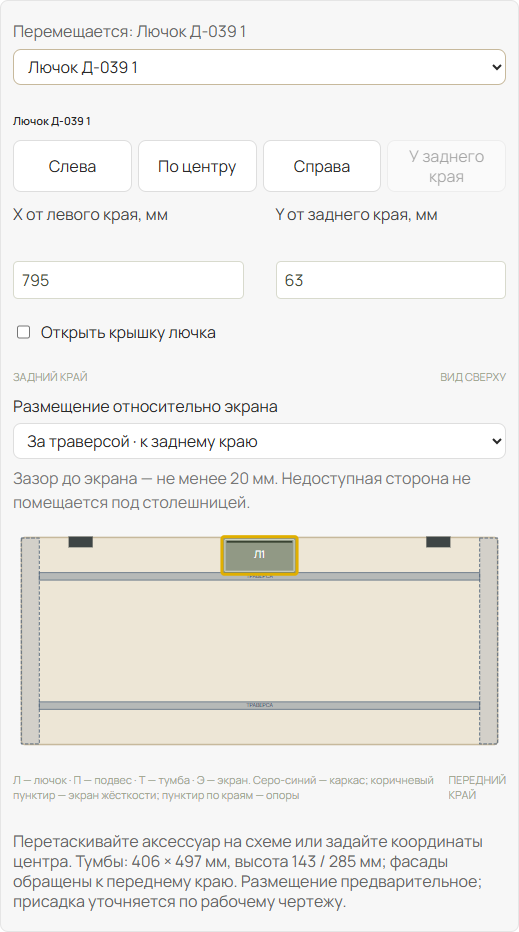519x932 pixels.
Task: Click the Справа position button
Action: [322, 166]
